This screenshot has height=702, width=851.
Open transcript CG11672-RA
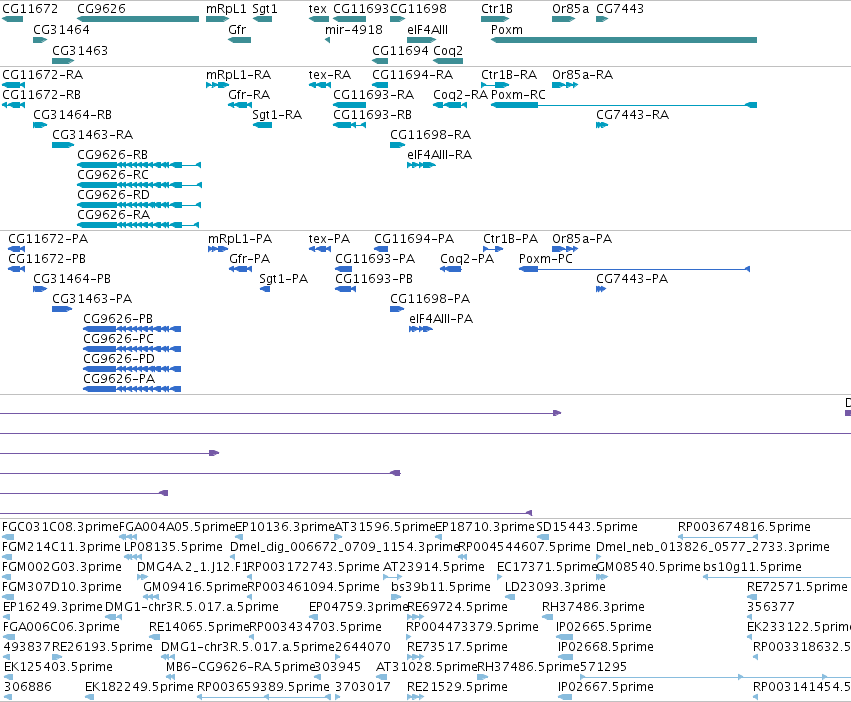click(42, 74)
